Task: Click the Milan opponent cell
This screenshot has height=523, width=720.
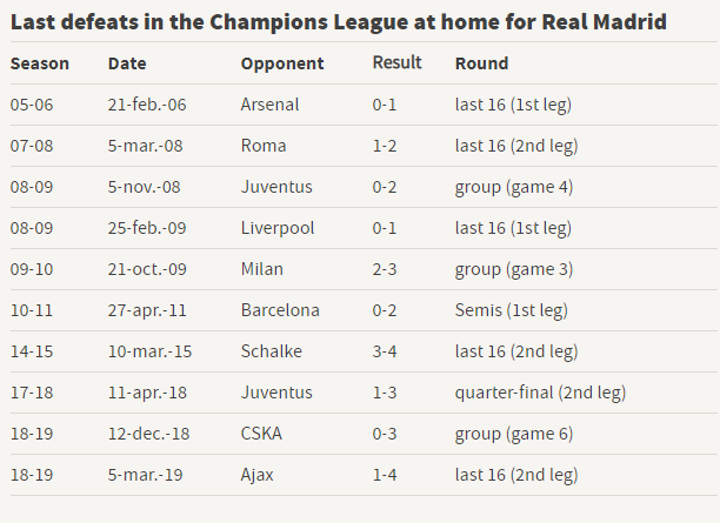Action: pos(262,269)
